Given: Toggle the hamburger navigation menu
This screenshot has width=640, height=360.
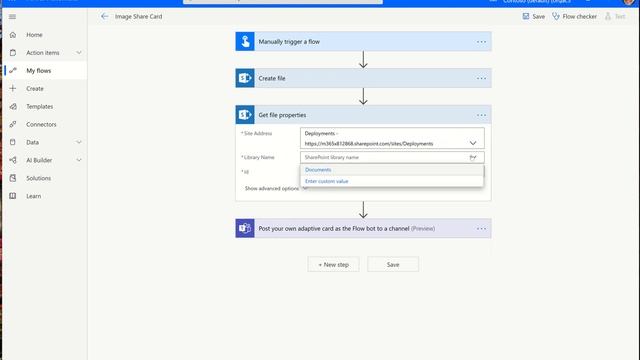Looking at the screenshot, I should (x=12, y=17).
